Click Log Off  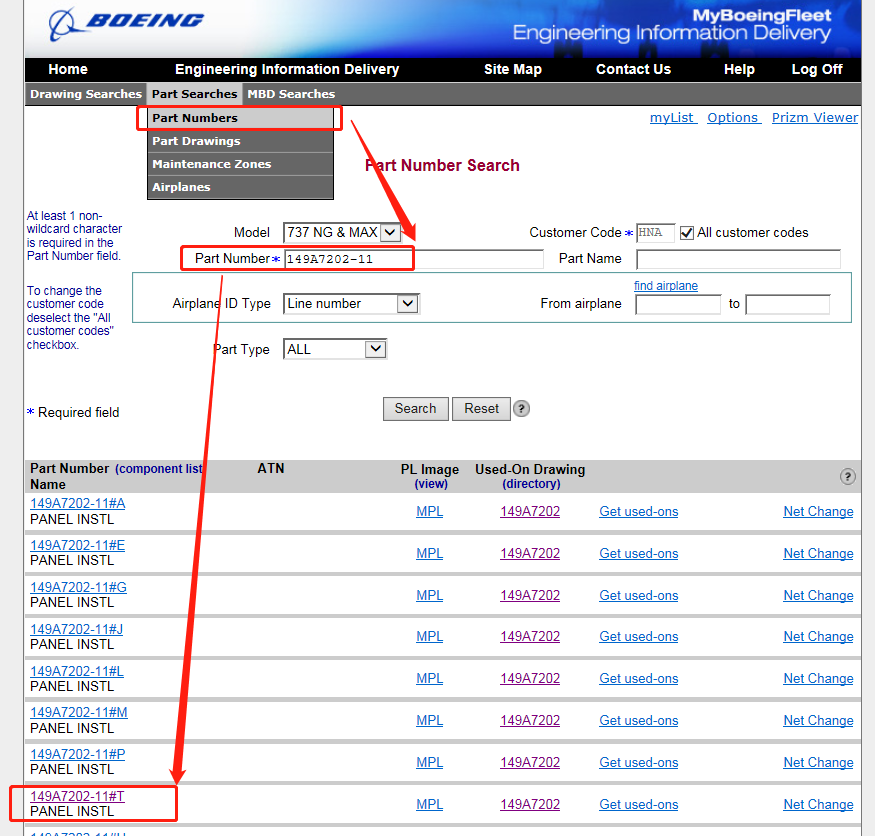817,69
